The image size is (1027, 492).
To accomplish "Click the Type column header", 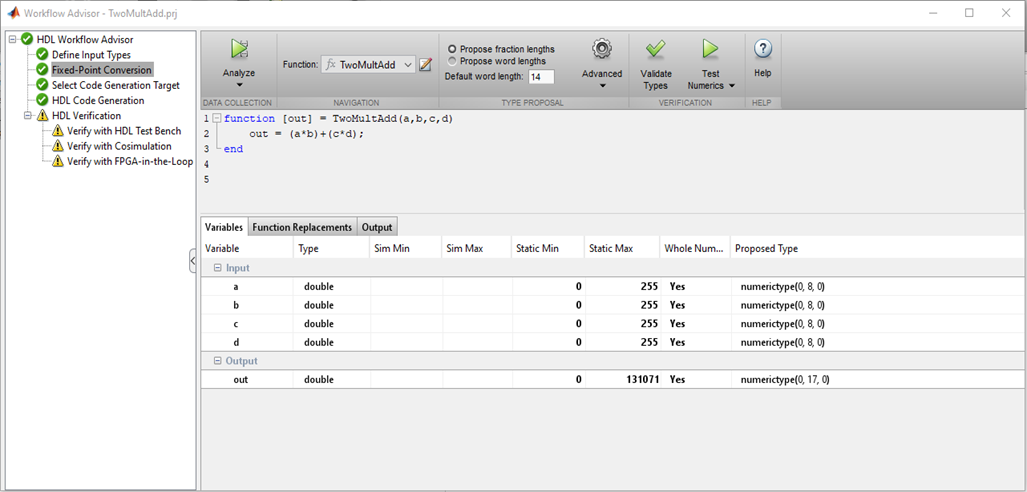I will pos(331,248).
